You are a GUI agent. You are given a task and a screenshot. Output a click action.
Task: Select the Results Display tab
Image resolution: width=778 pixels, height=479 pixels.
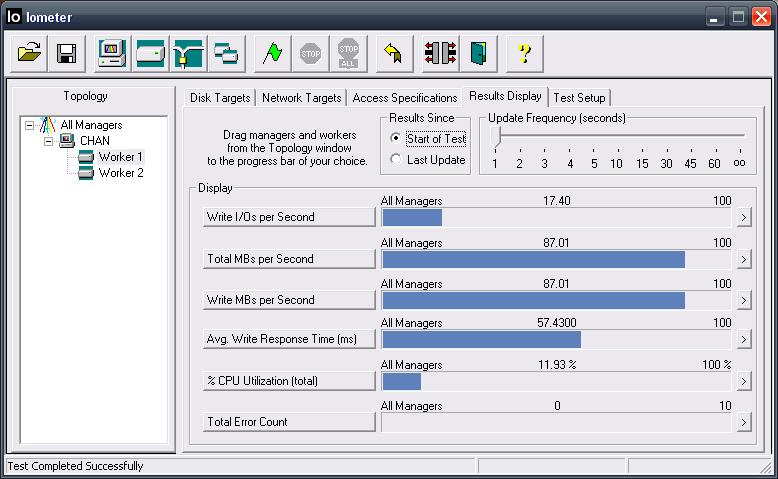(505, 96)
